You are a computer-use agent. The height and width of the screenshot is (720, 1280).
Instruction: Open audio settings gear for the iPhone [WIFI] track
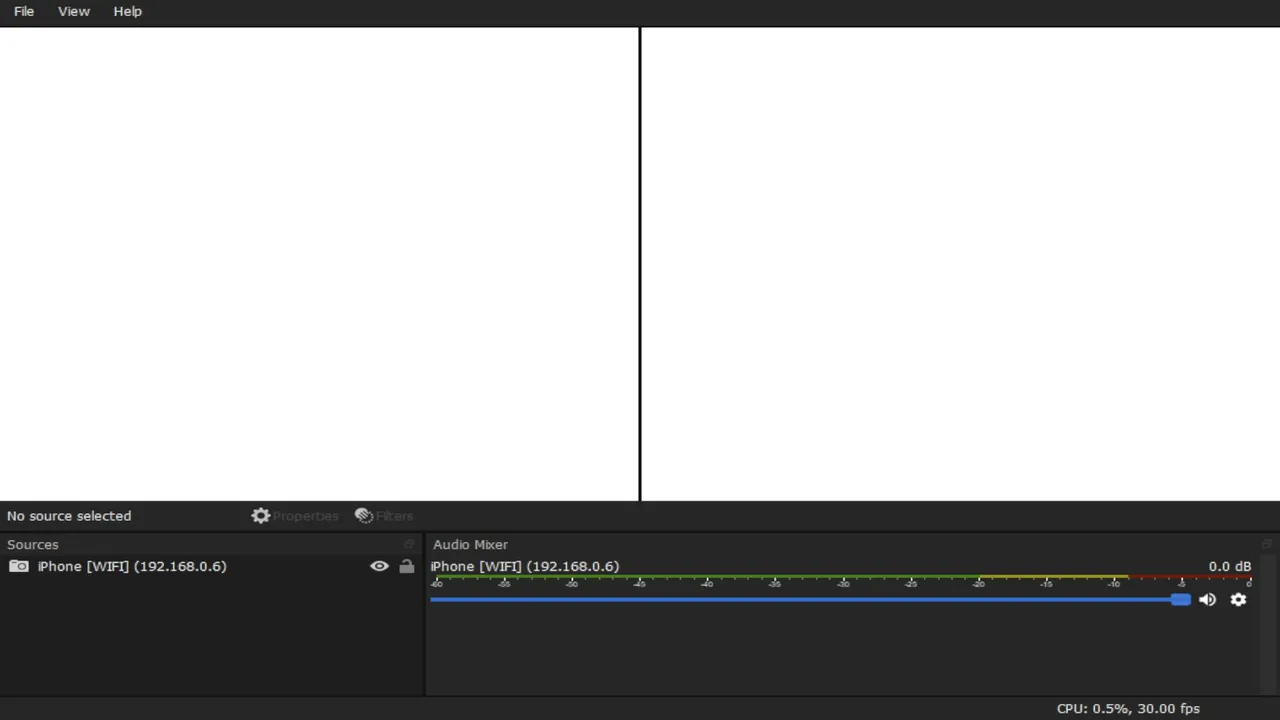click(1238, 600)
